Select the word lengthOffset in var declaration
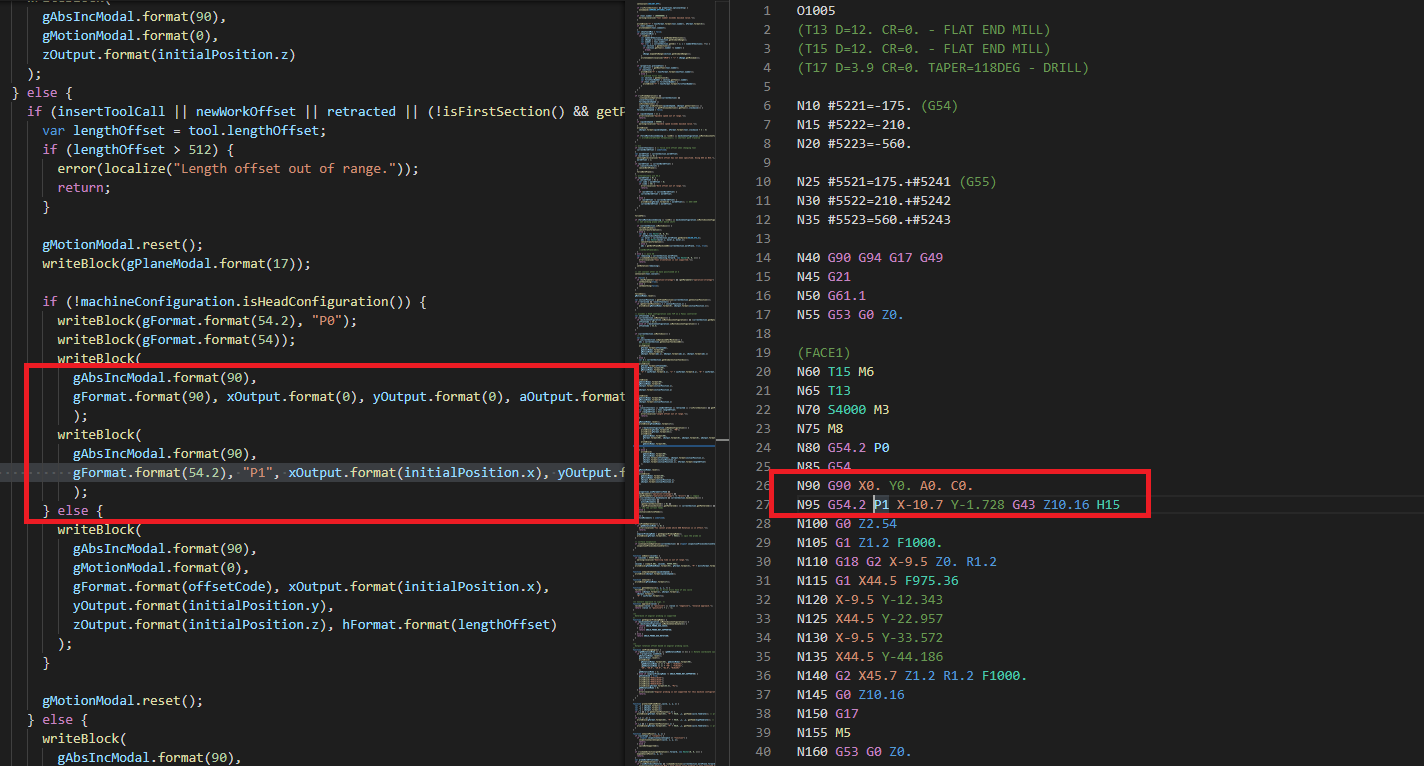The width and height of the screenshot is (1424, 766). tap(120, 130)
